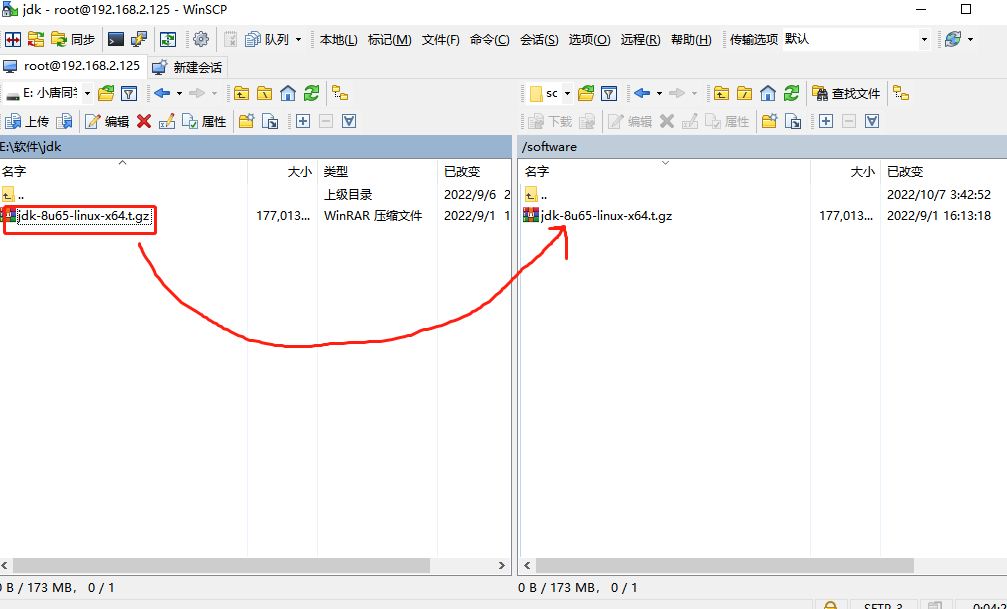The height and width of the screenshot is (609, 1007).
Task: Click local Rename pencil icon
Action: [166, 121]
